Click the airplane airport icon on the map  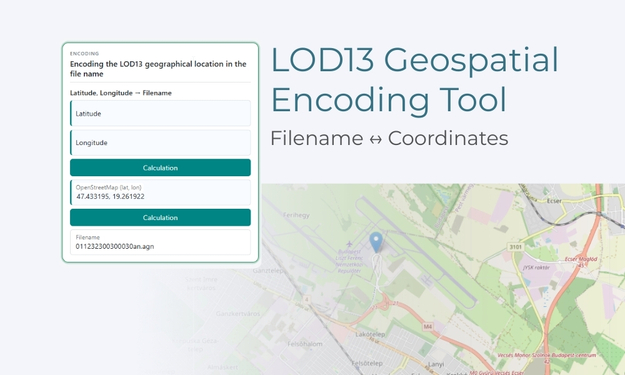349,243
